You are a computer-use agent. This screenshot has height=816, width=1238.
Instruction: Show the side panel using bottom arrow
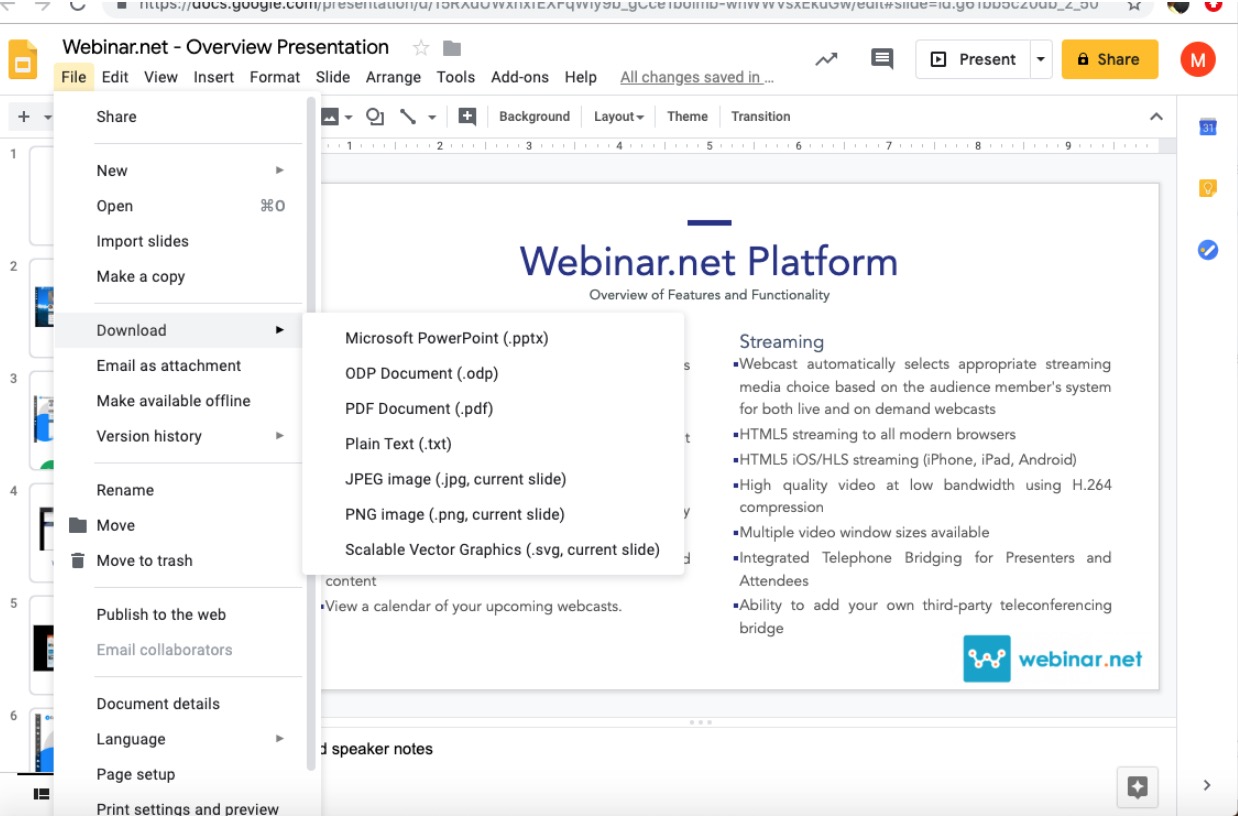pos(1207,786)
